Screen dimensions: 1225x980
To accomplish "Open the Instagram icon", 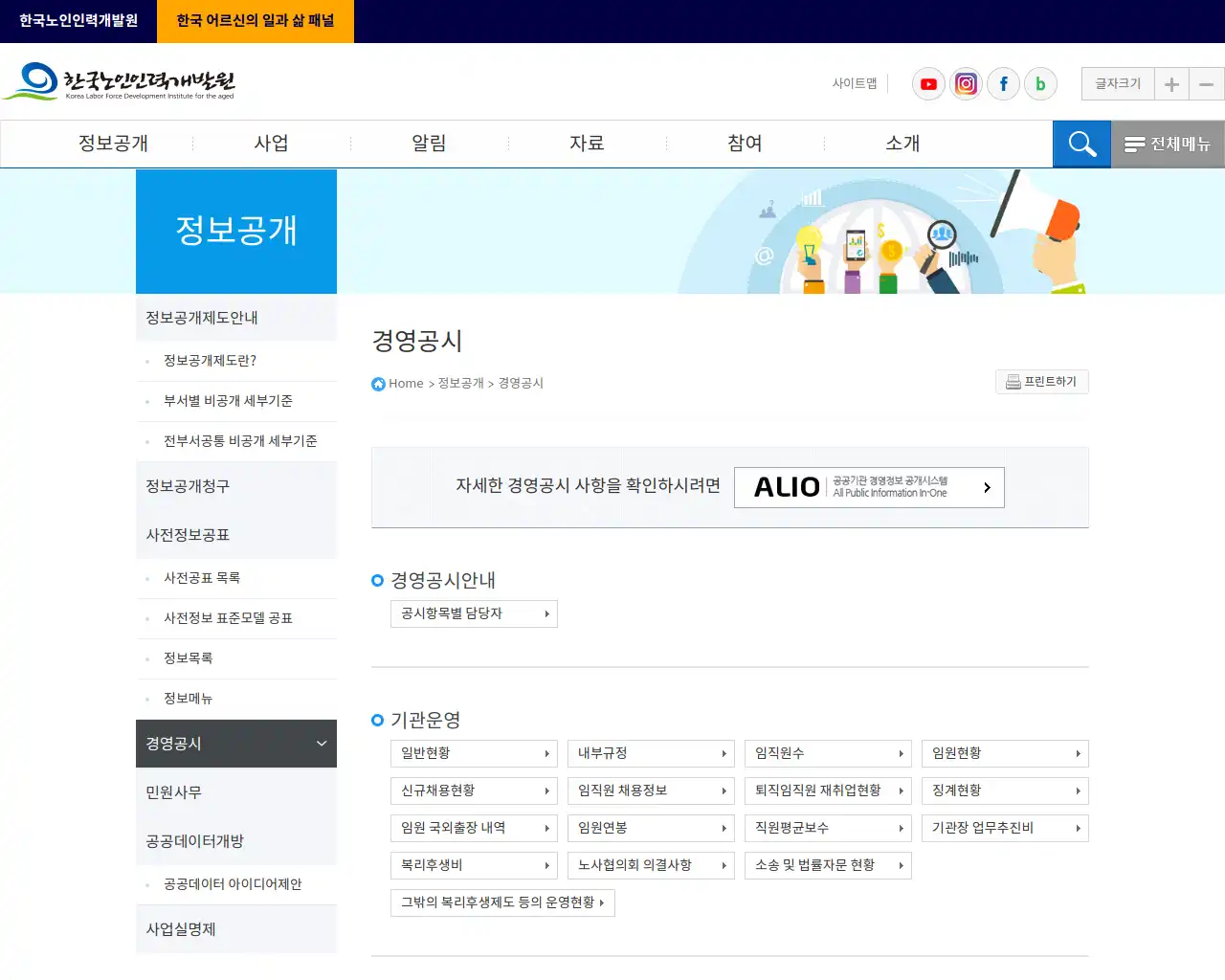I will click(966, 84).
